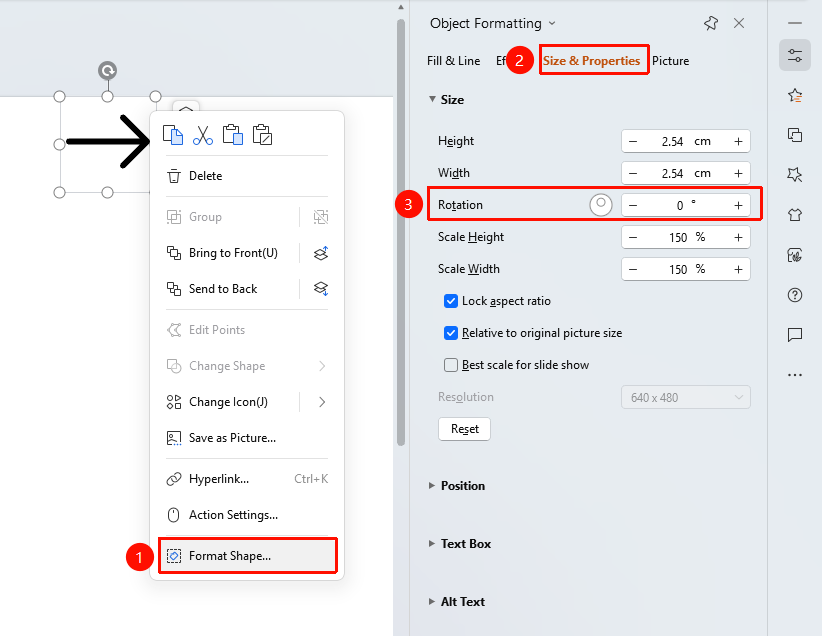The height and width of the screenshot is (636, 822).
Task: Click the shirt-shaped sidebar icon
Action: pyautogui.click(x=795, y=214)
